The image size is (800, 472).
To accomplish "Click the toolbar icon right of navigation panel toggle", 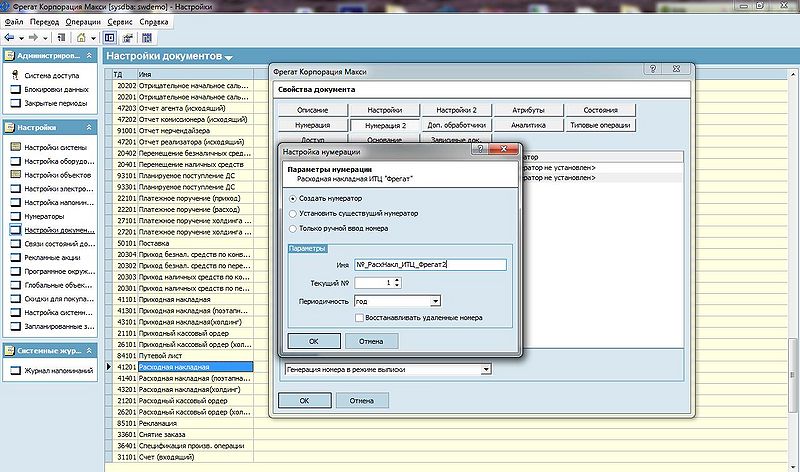I will pos(128,38).
